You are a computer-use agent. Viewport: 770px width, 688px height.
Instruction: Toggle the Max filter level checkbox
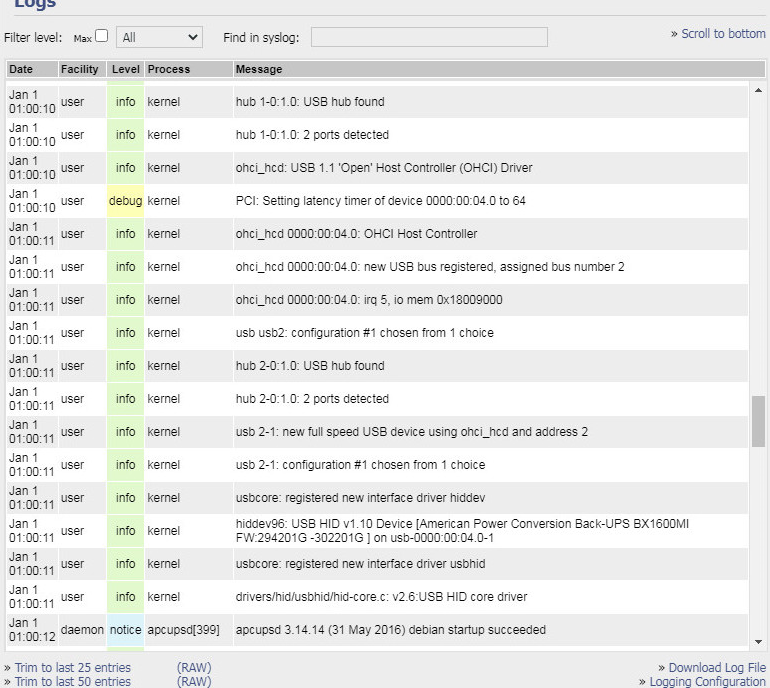pos(101,36)
